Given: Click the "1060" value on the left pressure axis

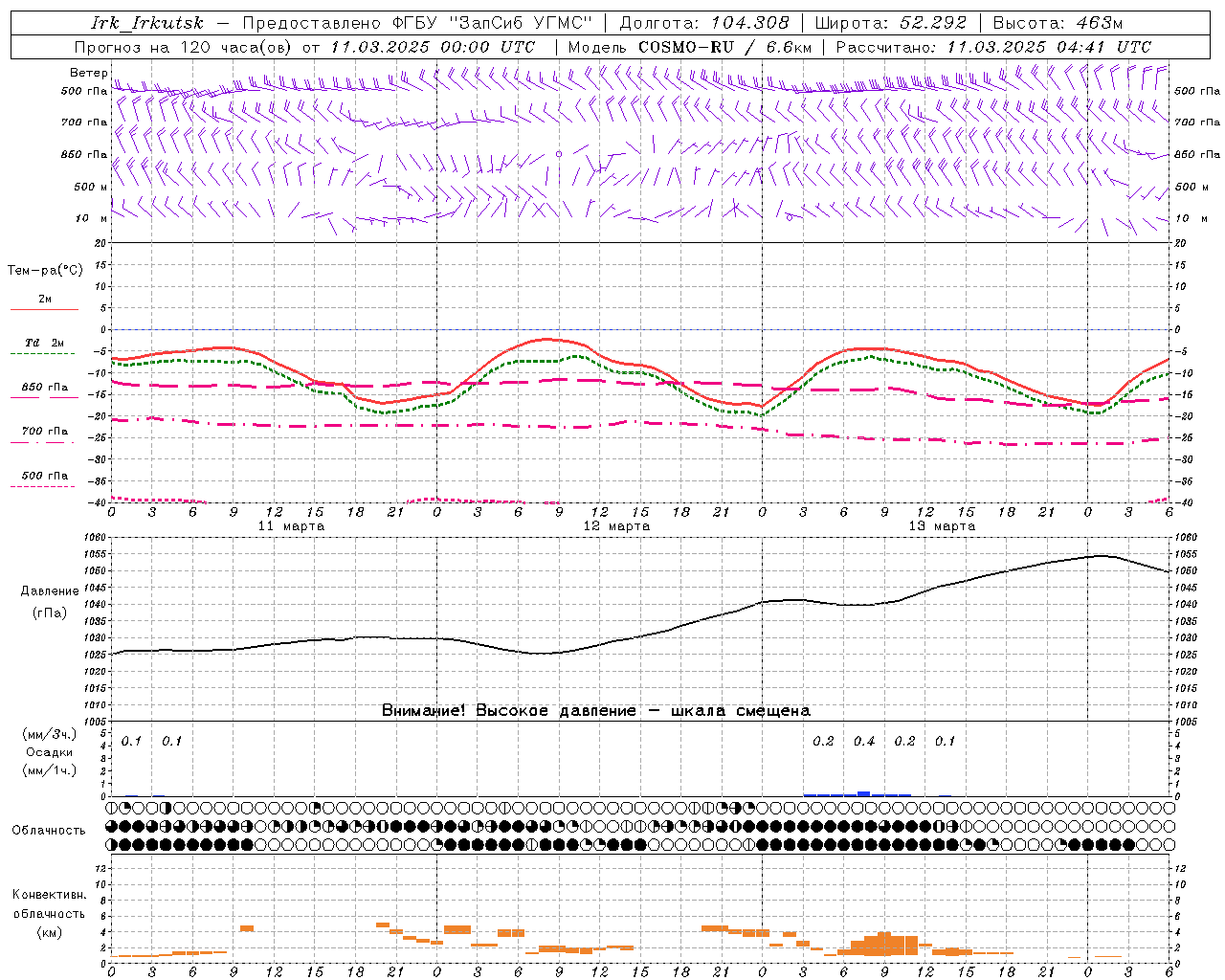Looking at the screenshot, I should click(97, 537).
